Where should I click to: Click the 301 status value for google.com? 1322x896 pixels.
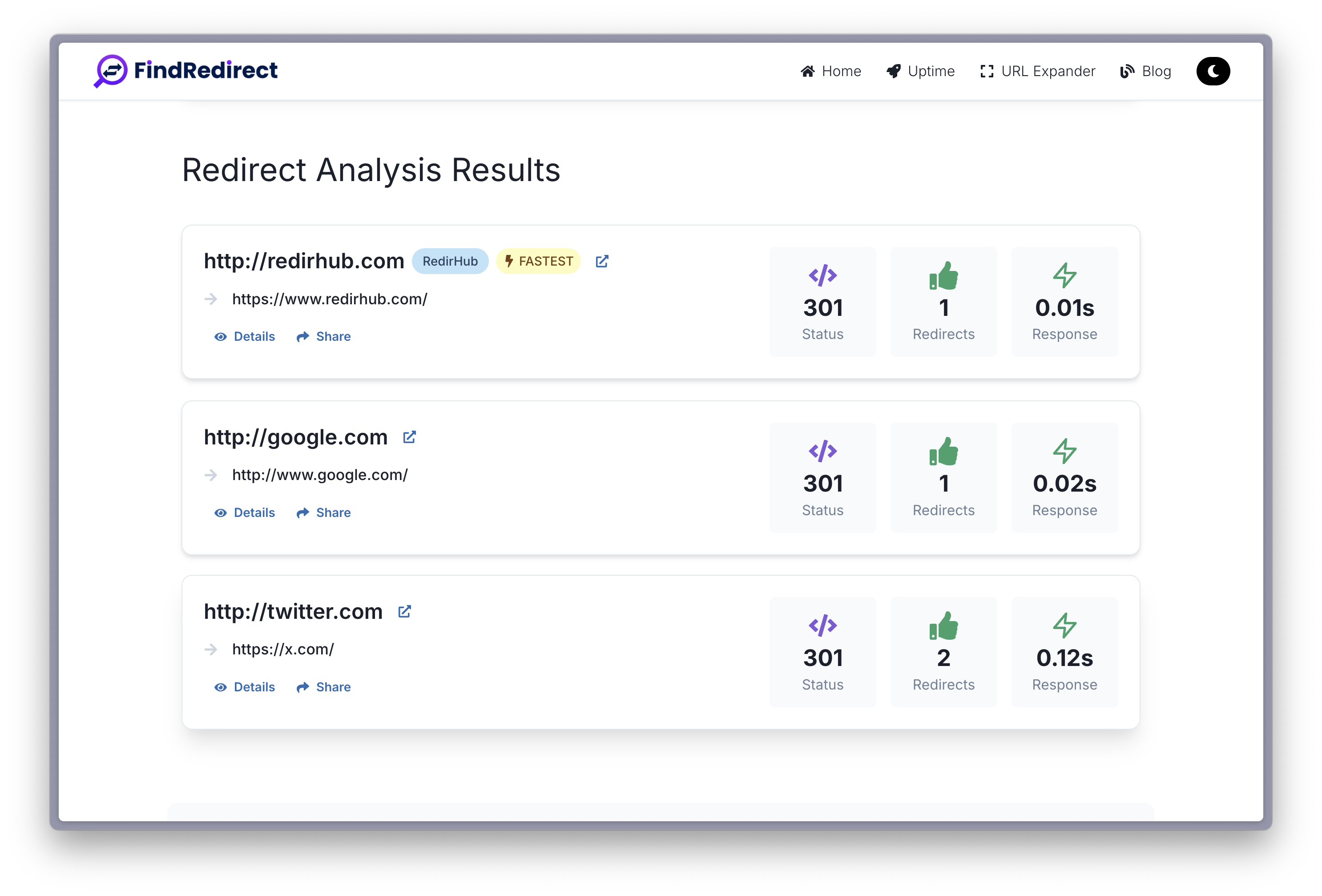(x=822, y=484)
